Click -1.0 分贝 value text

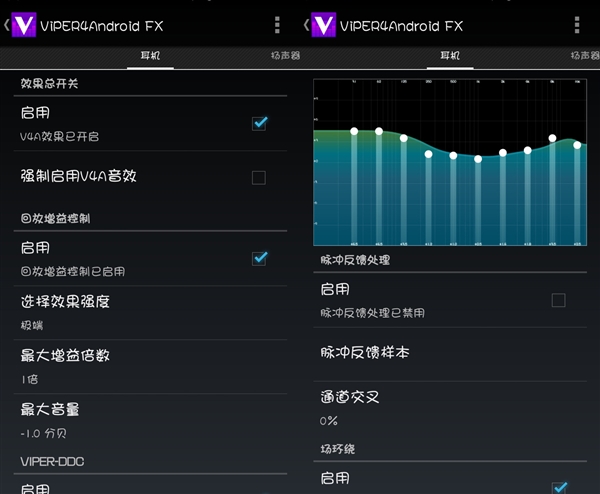43,434
